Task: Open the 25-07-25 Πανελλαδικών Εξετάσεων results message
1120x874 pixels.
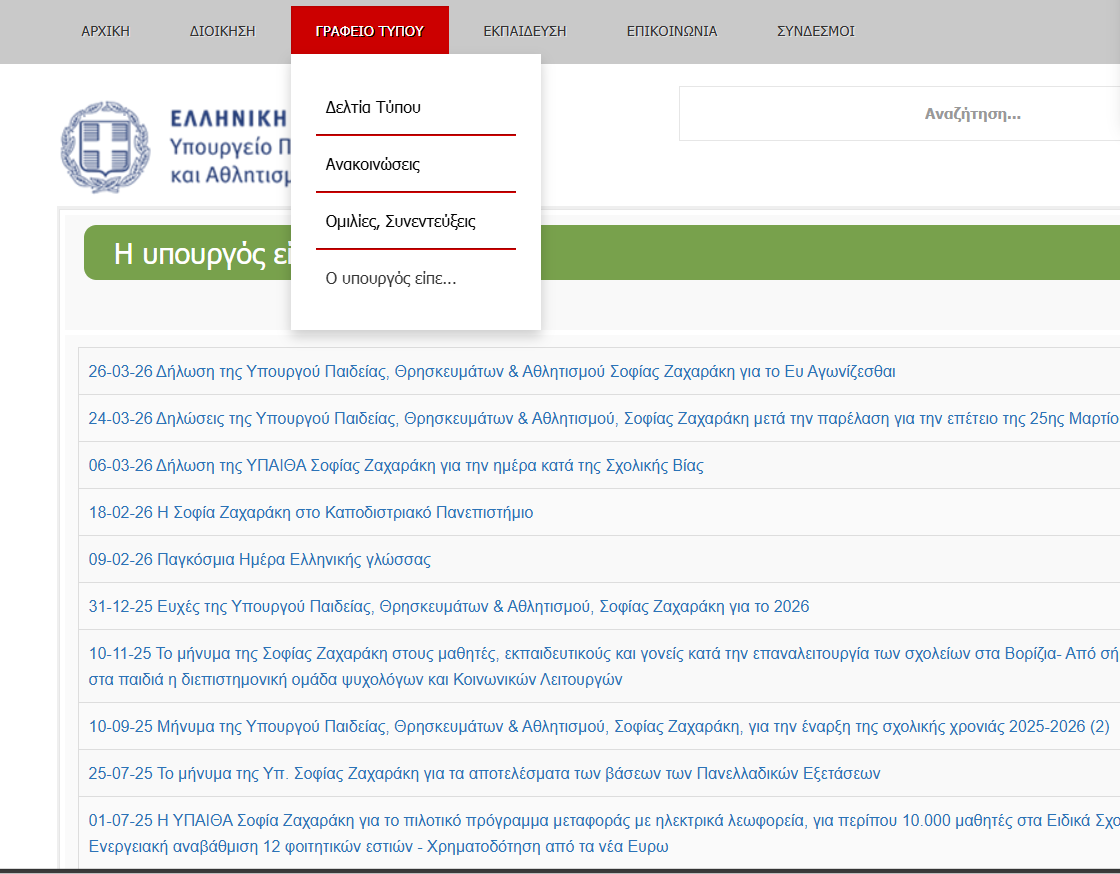Action: (x=484, y=774)
